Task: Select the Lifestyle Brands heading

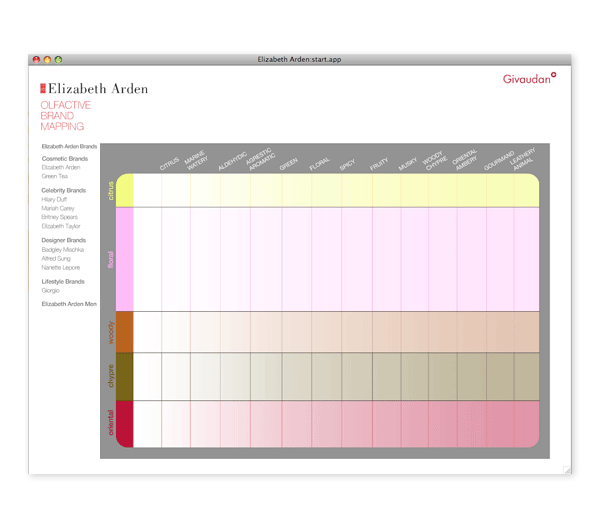Action: point(63,282)
